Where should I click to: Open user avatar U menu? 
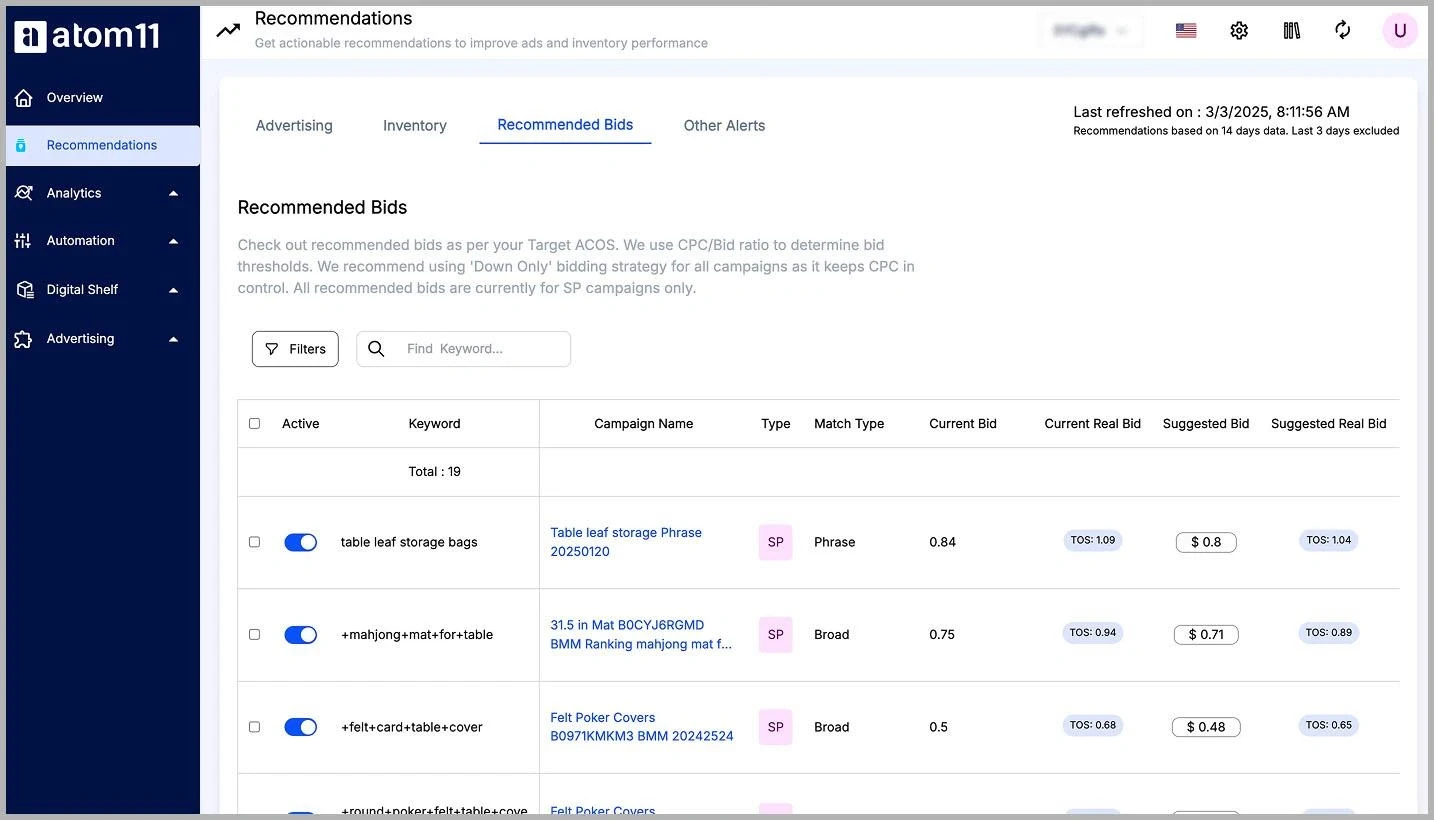(1400, 31)
